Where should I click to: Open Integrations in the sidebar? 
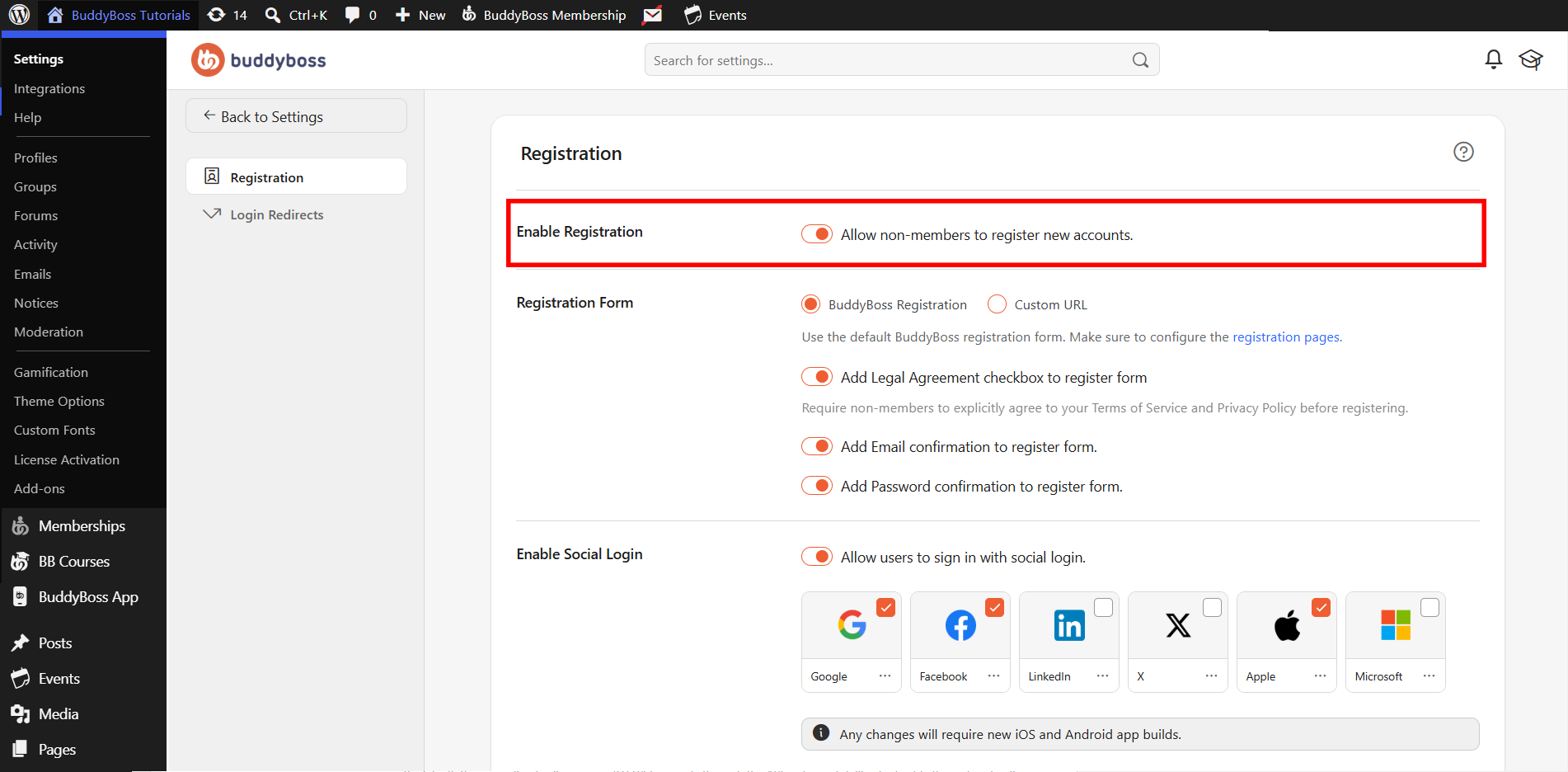pyautogui.click(x=49, y=88)
